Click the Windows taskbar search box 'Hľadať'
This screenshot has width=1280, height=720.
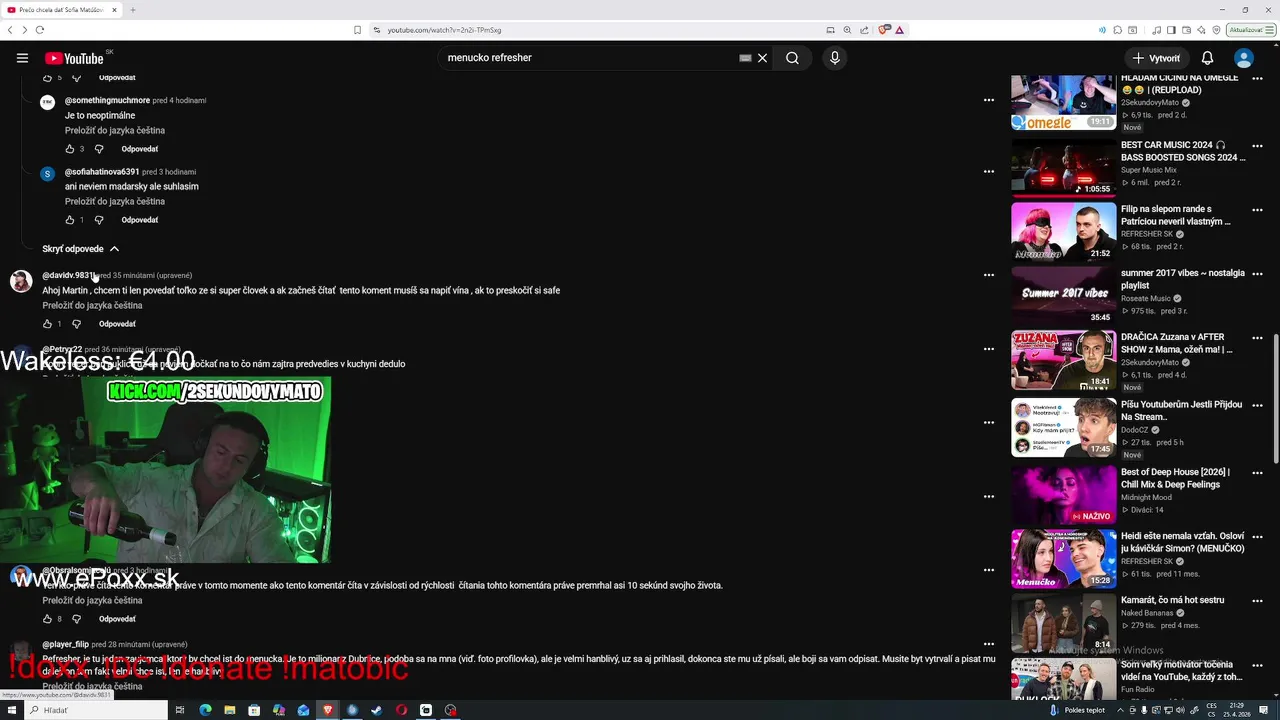click(x=95, y=710)
